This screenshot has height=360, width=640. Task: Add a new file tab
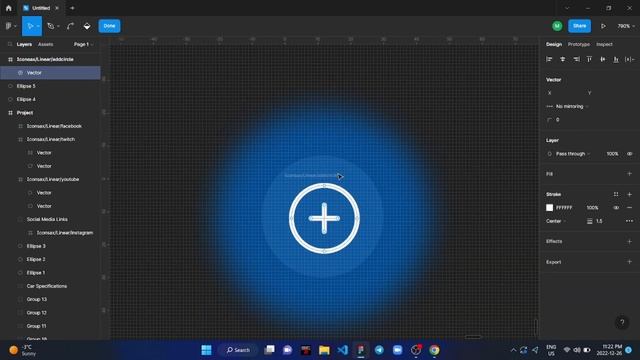click(x=72, y=8)
